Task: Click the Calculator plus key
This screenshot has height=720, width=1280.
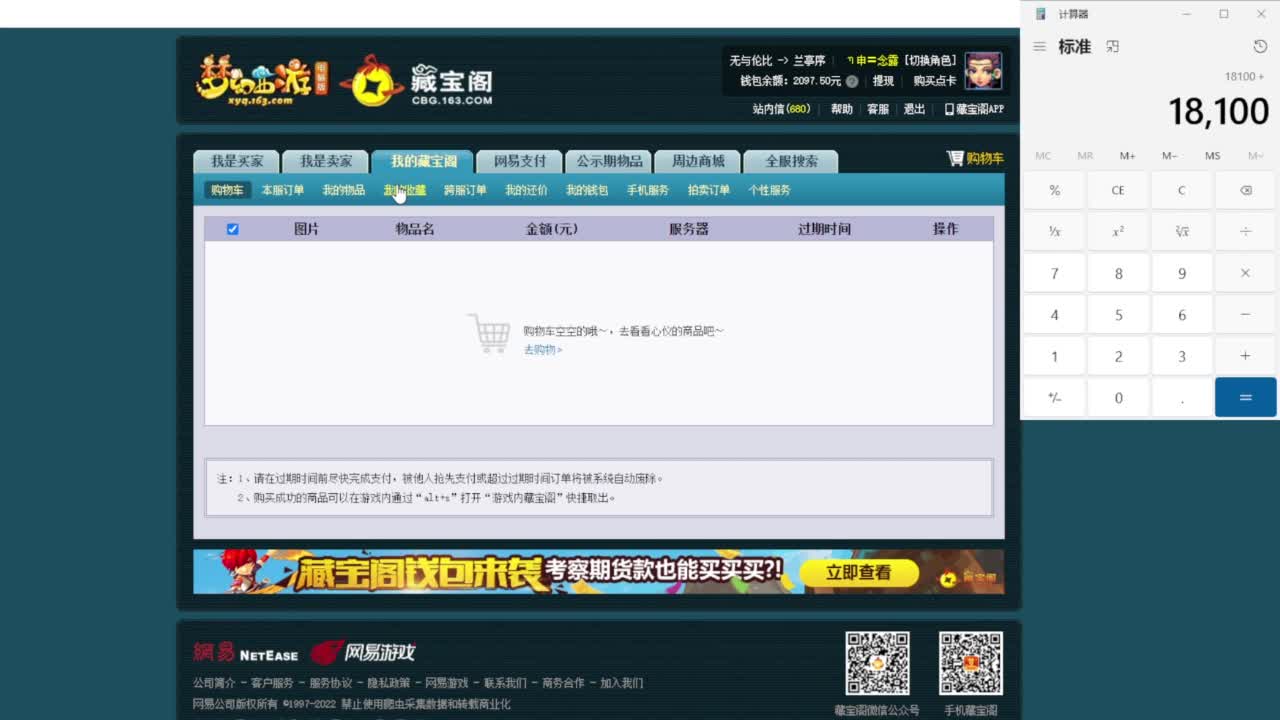Action: coord(1245,356)
